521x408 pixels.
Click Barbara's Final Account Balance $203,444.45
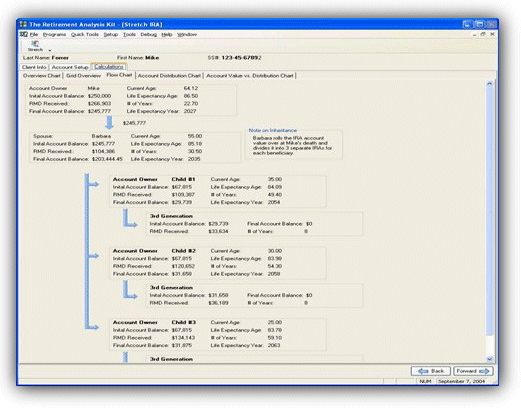pyautogui.click(x=107, y=159)
